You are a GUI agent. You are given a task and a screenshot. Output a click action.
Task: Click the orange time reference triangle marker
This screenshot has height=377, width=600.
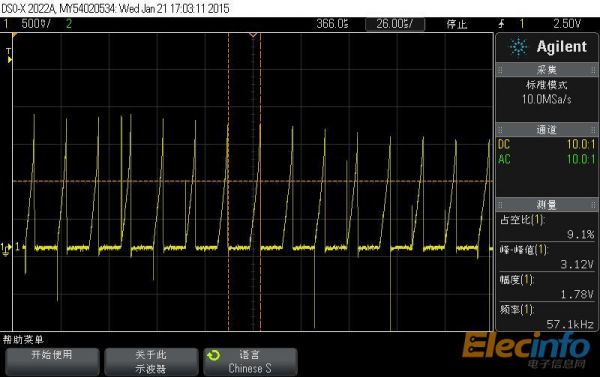[253, 35]
